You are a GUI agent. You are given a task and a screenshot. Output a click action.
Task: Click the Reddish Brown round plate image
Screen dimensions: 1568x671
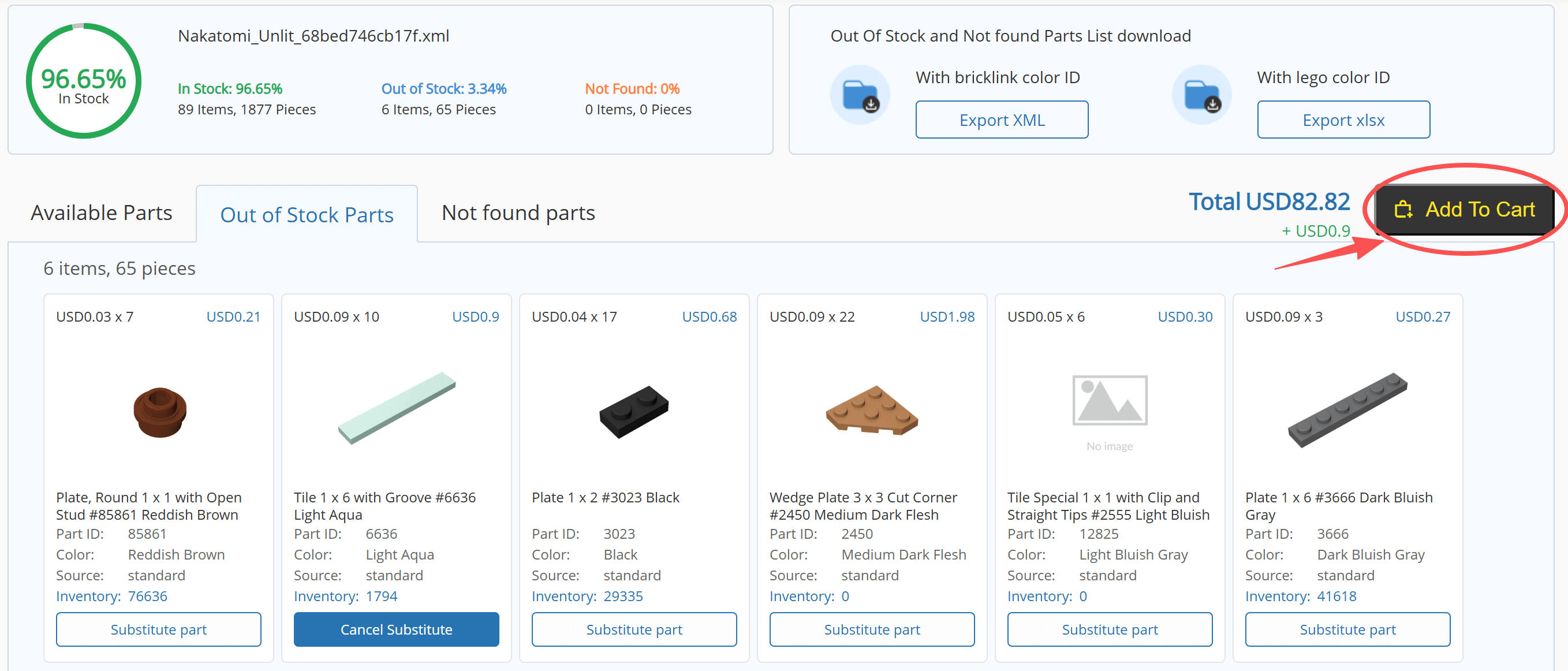coord(159,412)
